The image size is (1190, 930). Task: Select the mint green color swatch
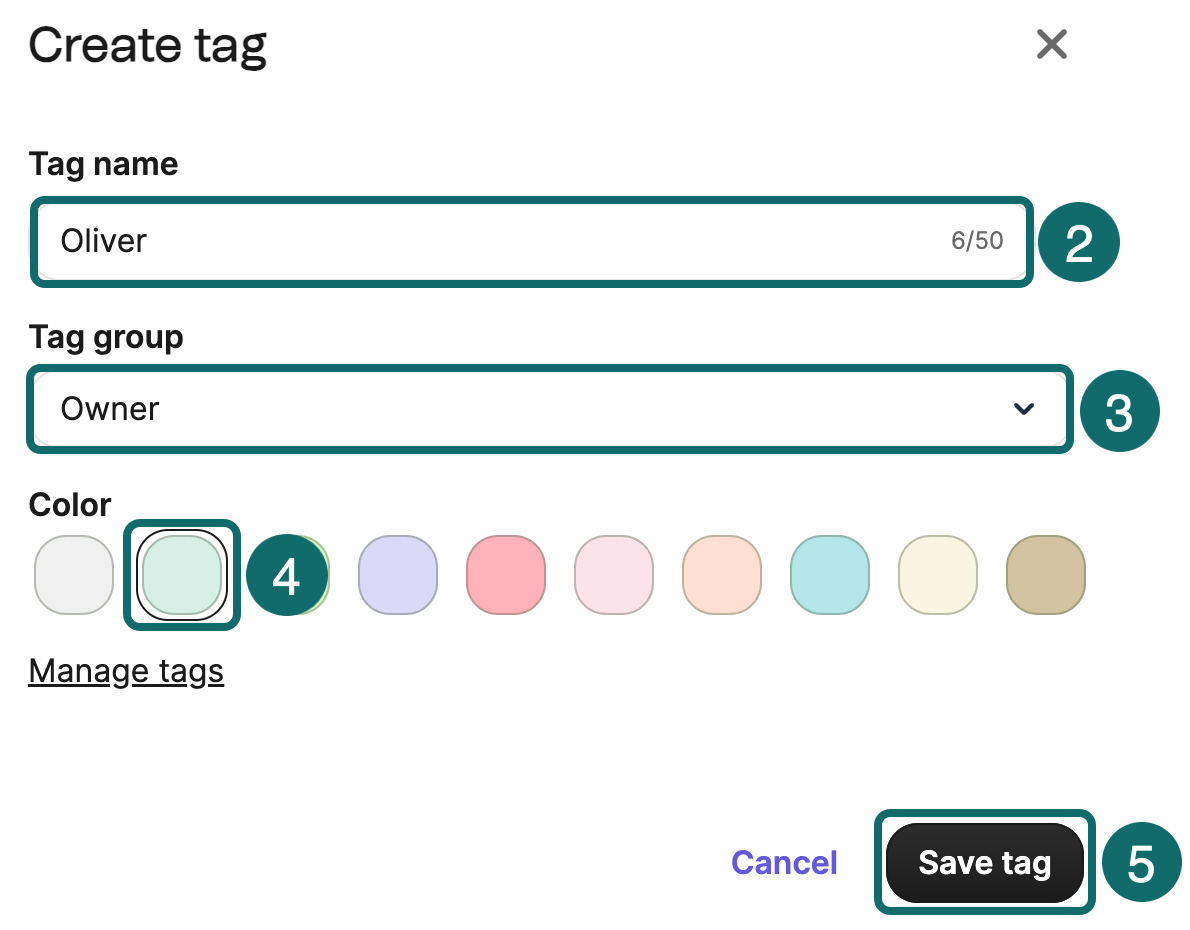coord(181,574)
